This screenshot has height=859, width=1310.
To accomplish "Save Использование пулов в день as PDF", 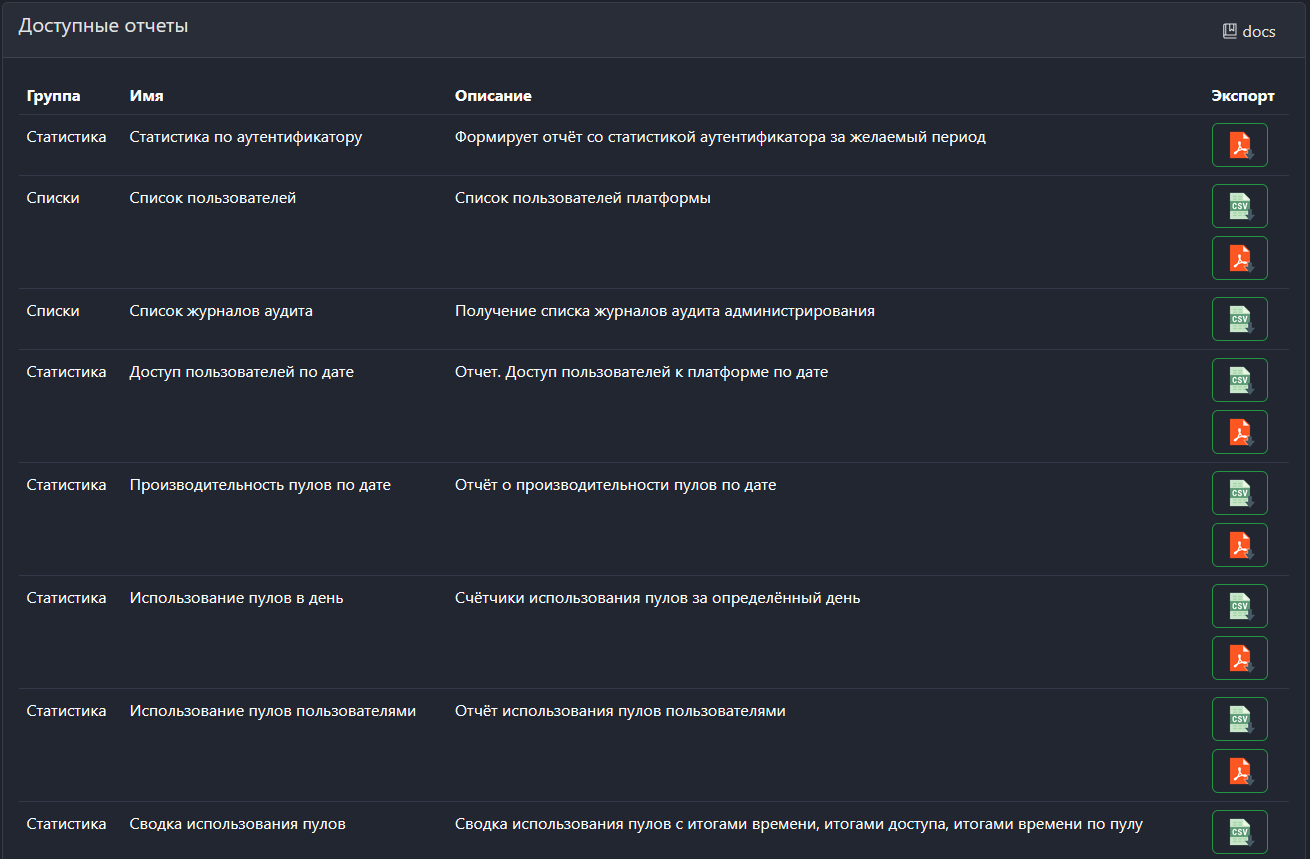I will pos(1239,658).
